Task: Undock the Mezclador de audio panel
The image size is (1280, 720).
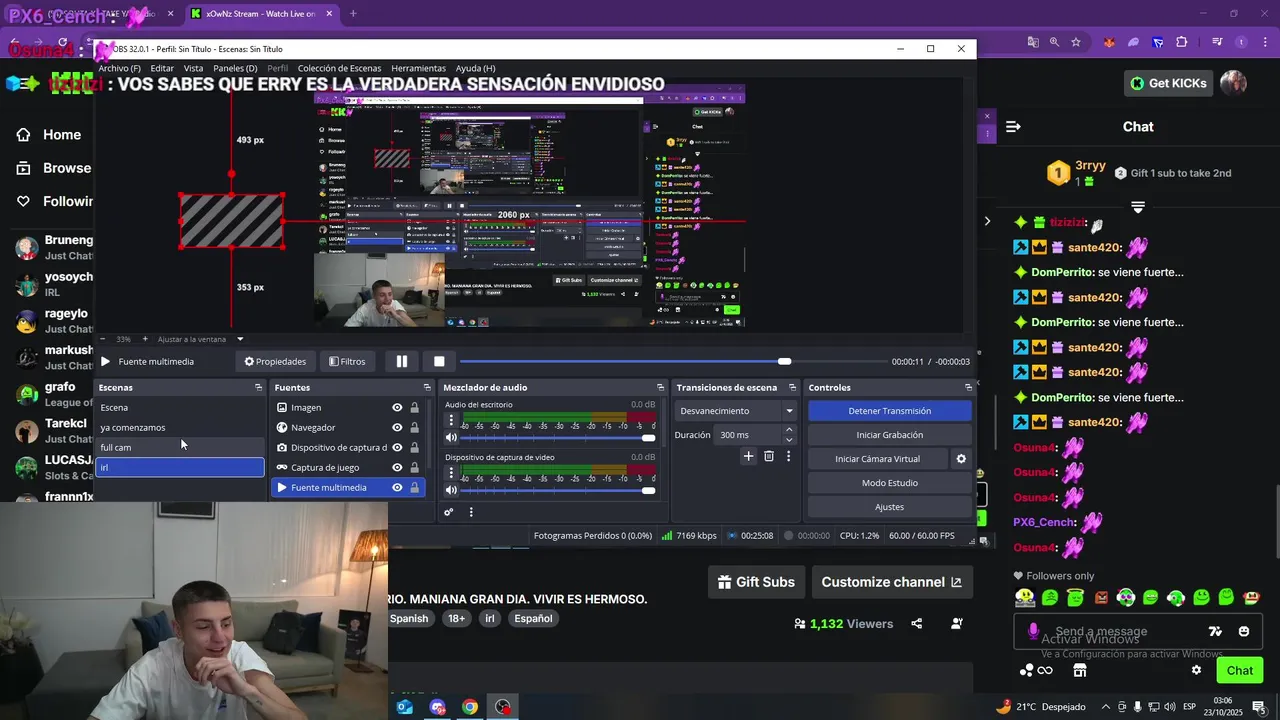Action: click(660, 387)
